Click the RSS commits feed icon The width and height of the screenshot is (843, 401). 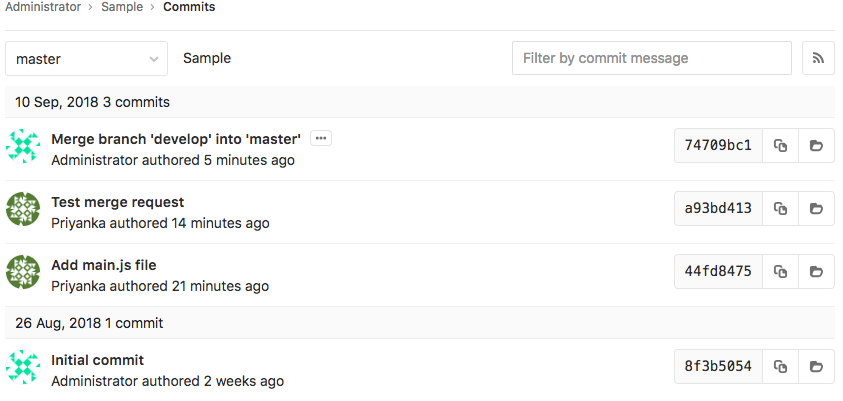(x=818, y=58)
